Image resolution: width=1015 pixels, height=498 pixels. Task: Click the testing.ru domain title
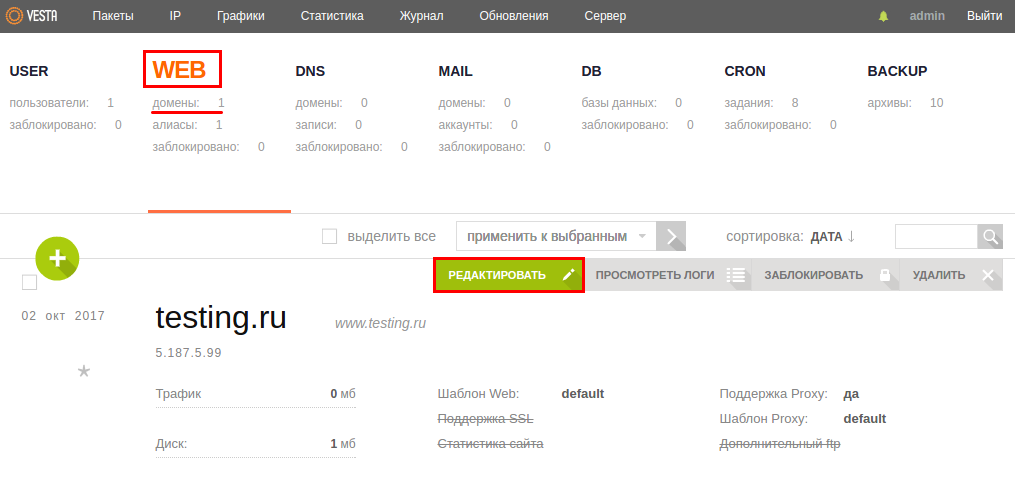(x=221, y=319)
